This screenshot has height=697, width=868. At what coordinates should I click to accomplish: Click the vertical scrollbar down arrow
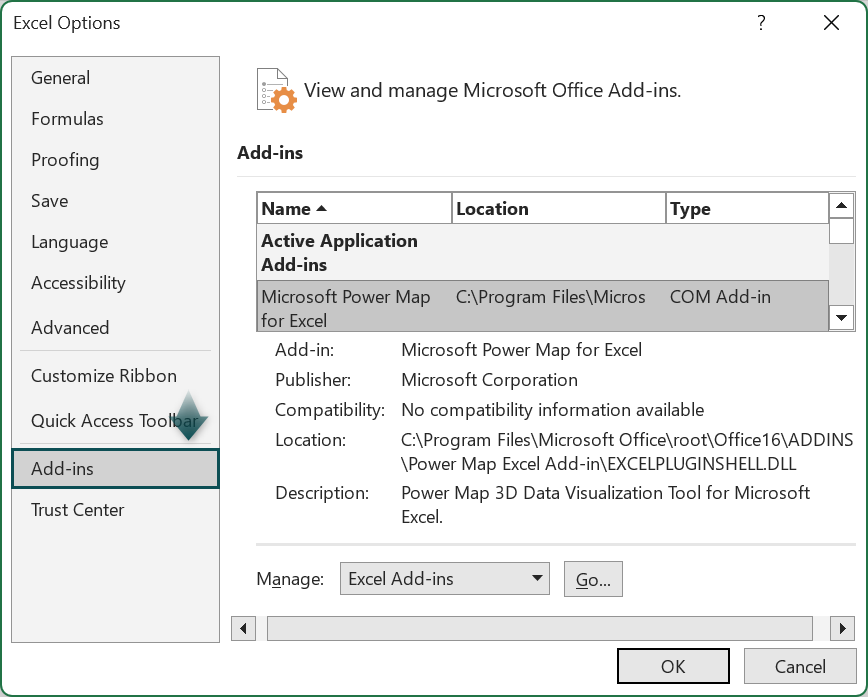point(841,318)
